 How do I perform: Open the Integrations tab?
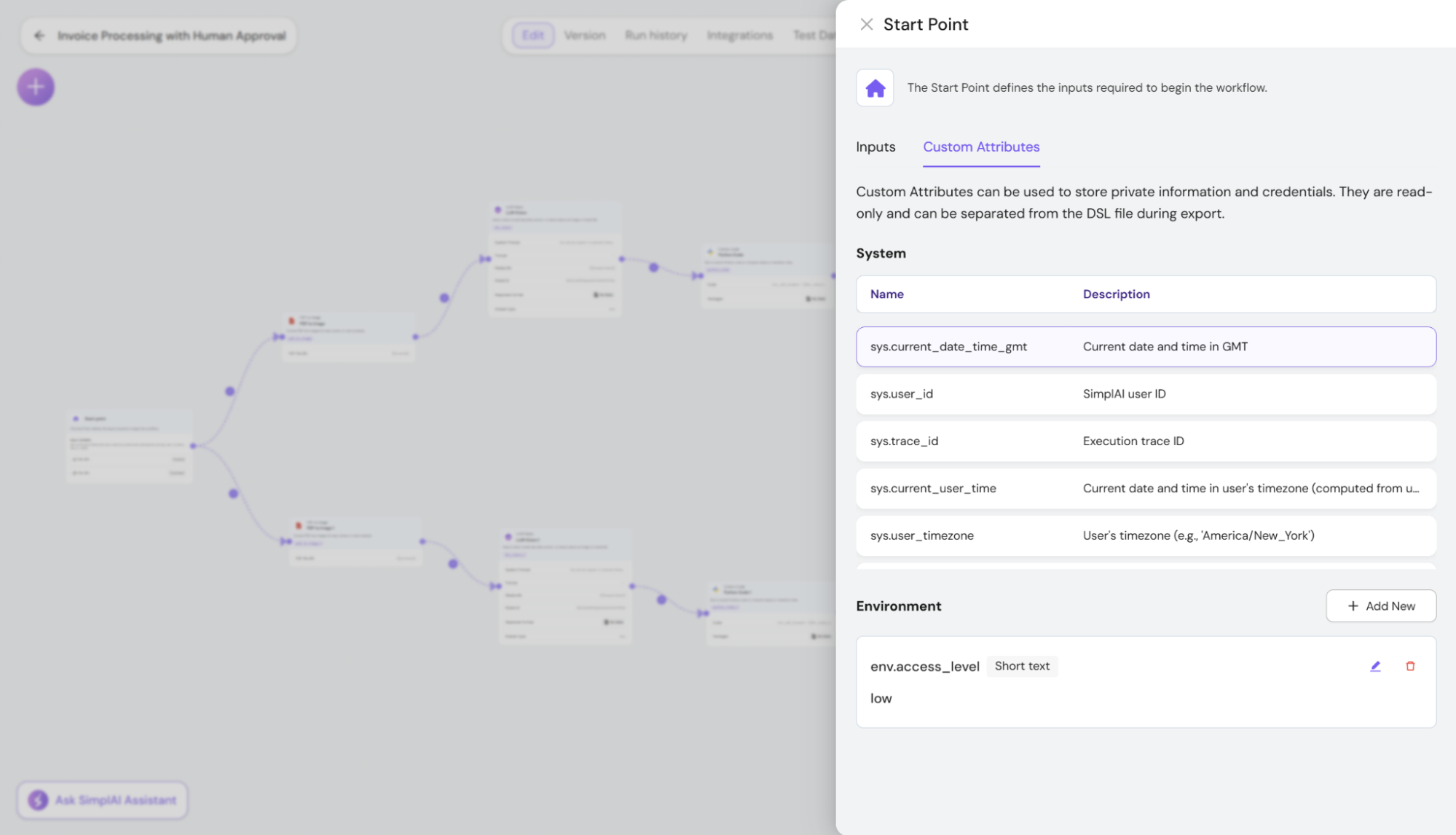click(x=739, y=36)
